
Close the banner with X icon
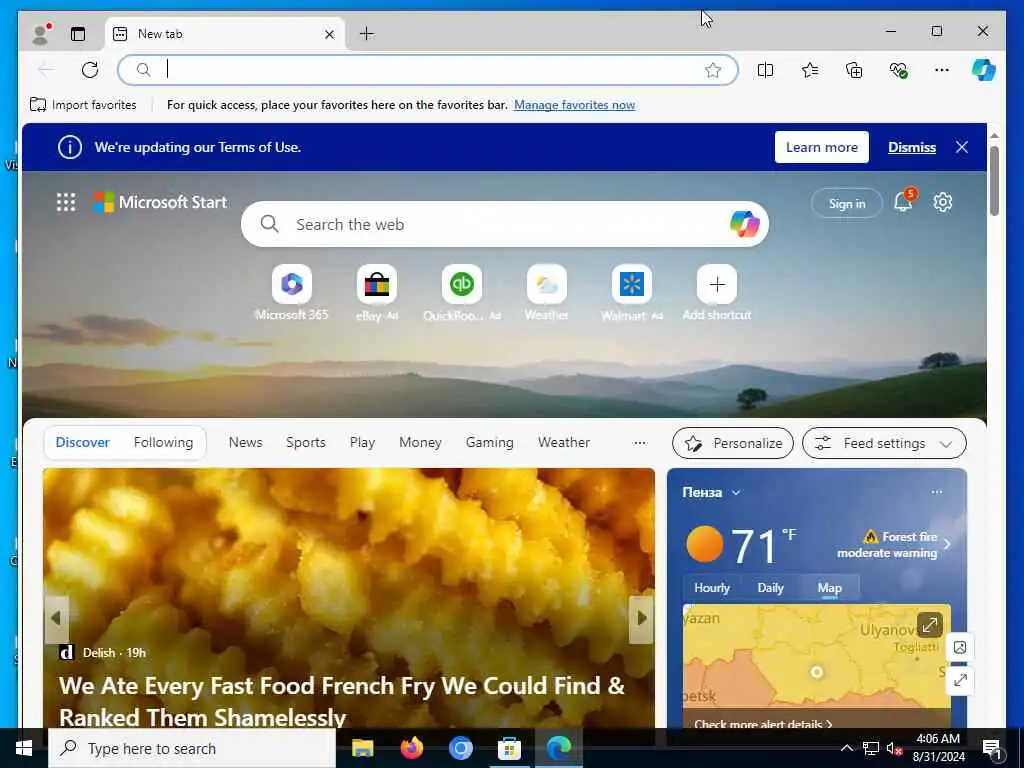point(962,147)
